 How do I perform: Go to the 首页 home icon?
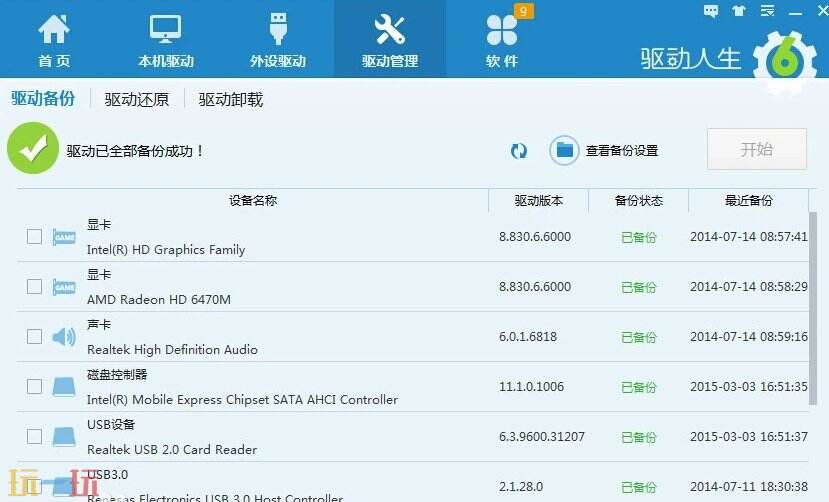54,30
